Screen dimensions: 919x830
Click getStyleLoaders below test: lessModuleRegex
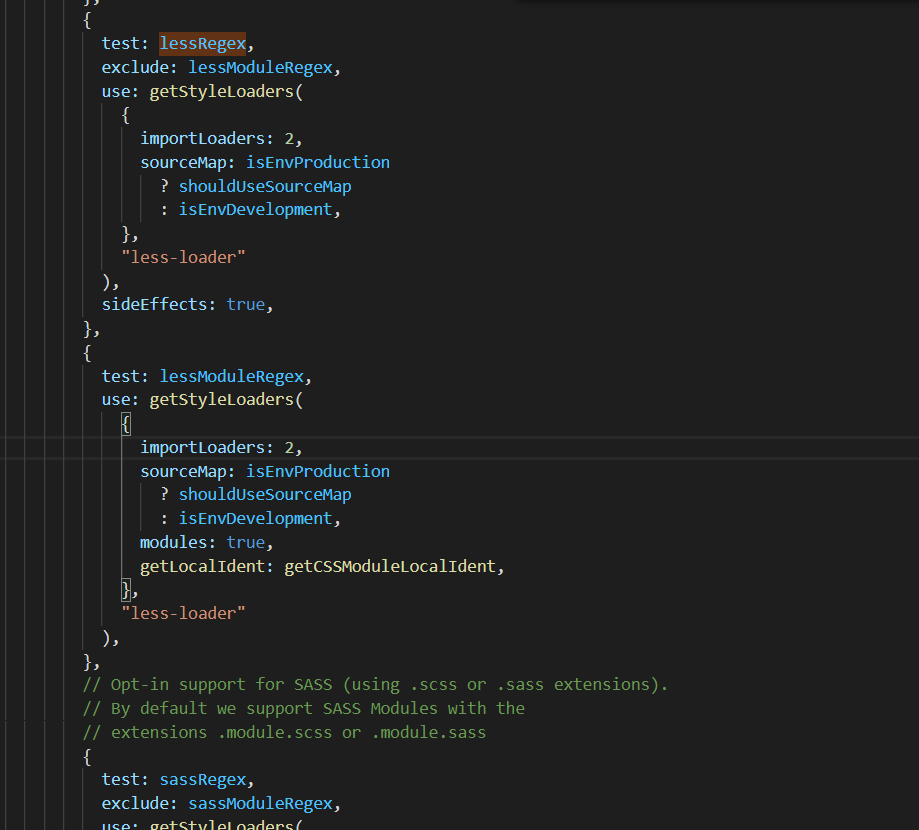(x=222, y=400)
